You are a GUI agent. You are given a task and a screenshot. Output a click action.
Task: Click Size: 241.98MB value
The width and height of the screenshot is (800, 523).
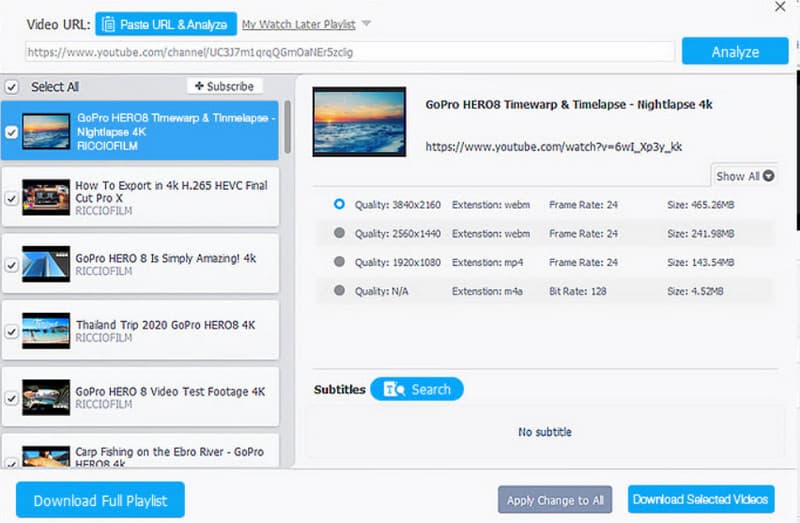point(701,234)
